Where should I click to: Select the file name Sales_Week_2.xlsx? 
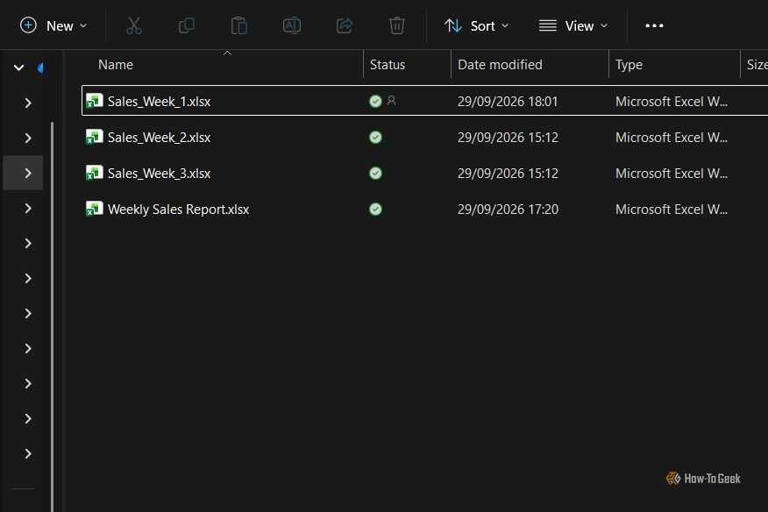159,138
